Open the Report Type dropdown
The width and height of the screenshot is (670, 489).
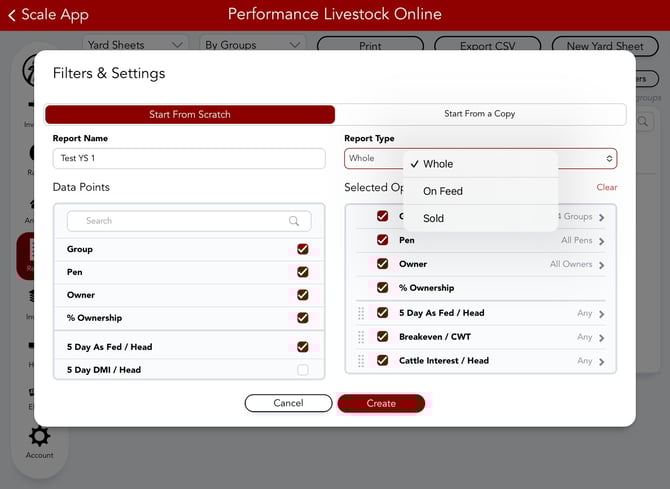[x=480, y=158]
